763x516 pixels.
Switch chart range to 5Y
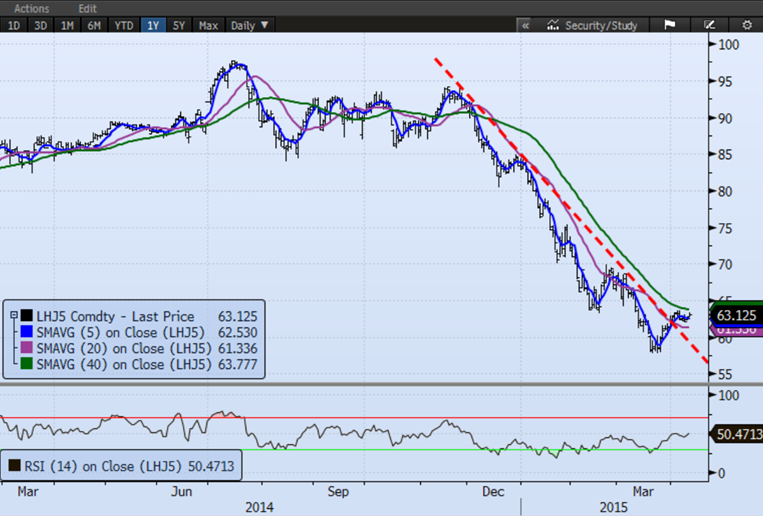tap(180, 25)
